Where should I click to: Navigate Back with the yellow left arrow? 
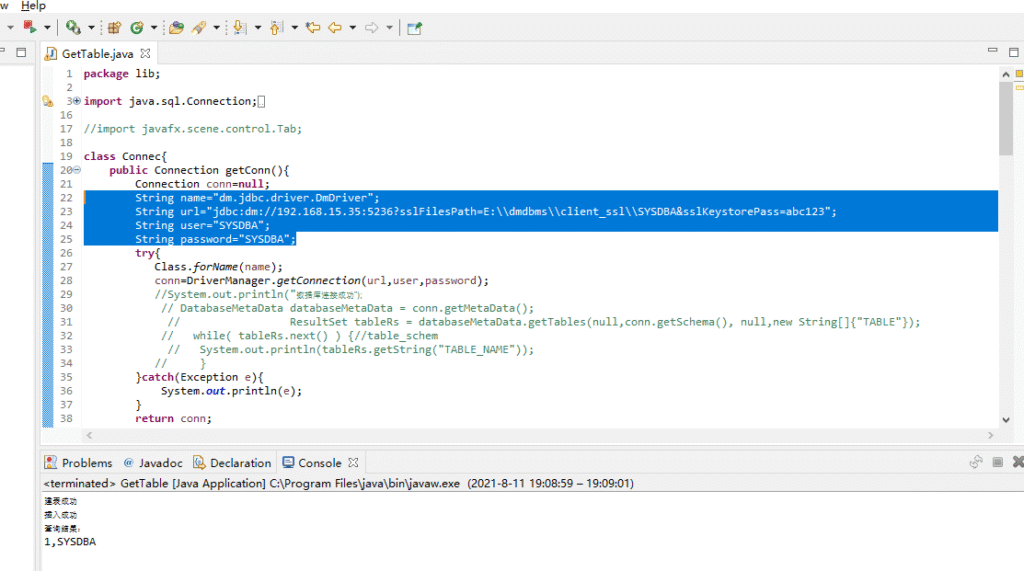tap(335, 28)
